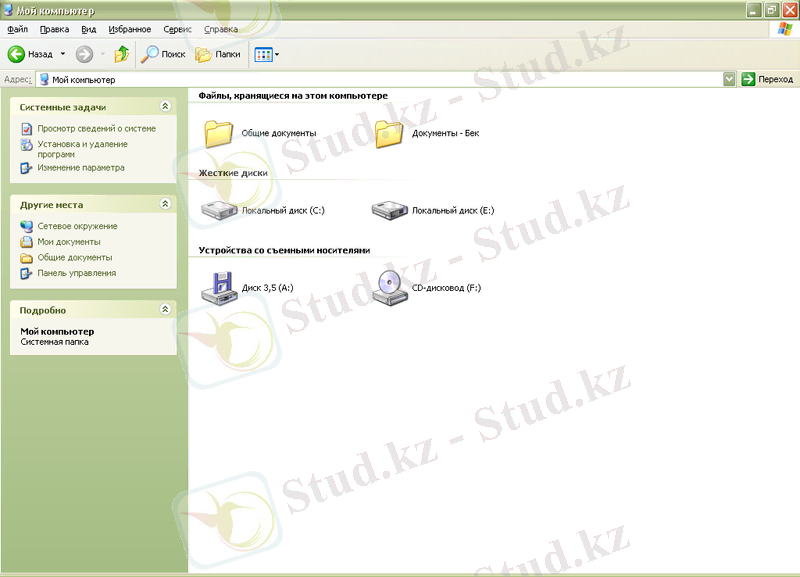Image resolution: width=800 pixels, height=577 pixels.
Task: Go up one folder level icon
Action: 122,54
